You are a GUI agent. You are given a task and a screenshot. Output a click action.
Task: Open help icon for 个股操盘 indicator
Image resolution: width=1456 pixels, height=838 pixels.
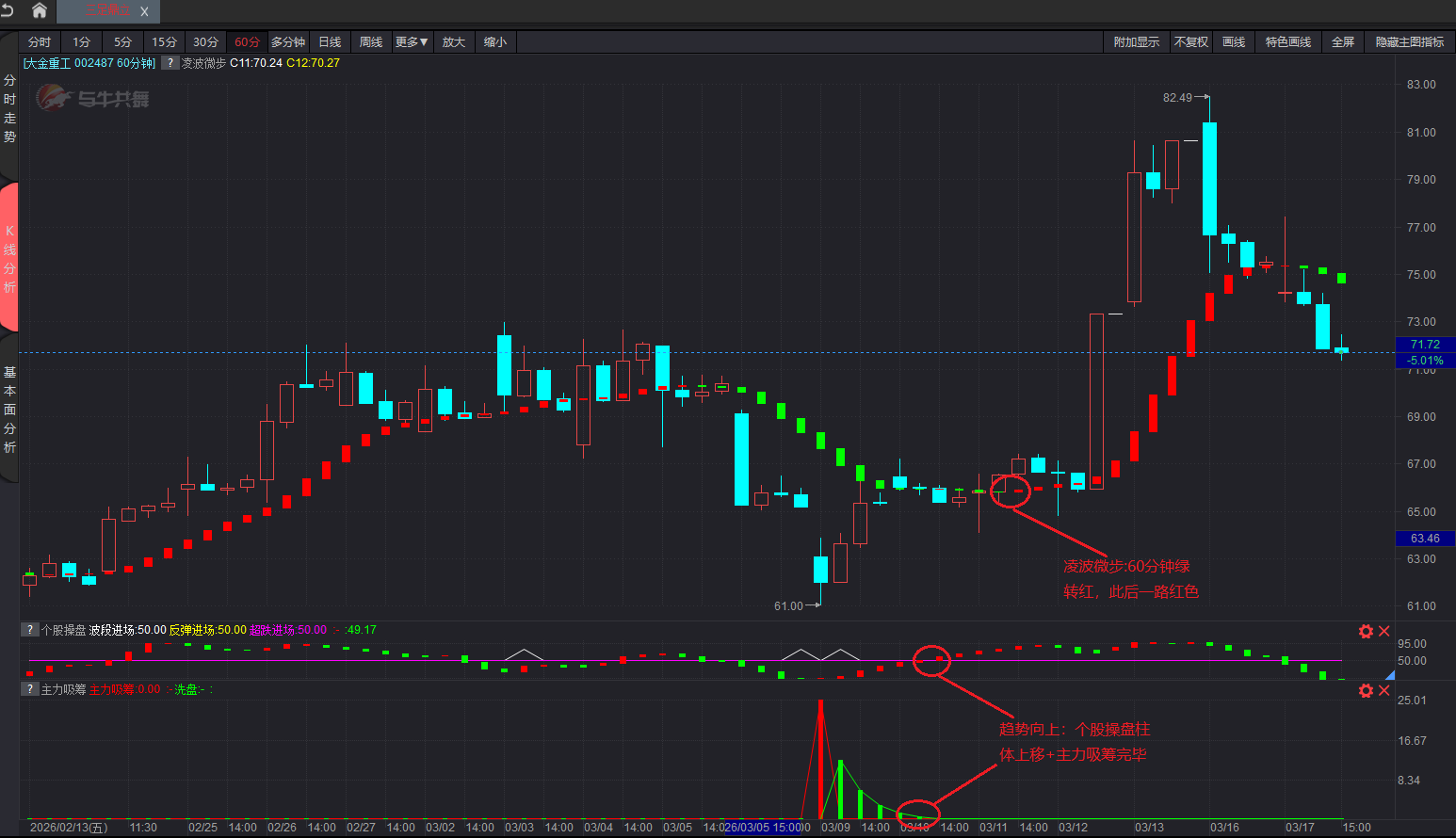point(30,630)
